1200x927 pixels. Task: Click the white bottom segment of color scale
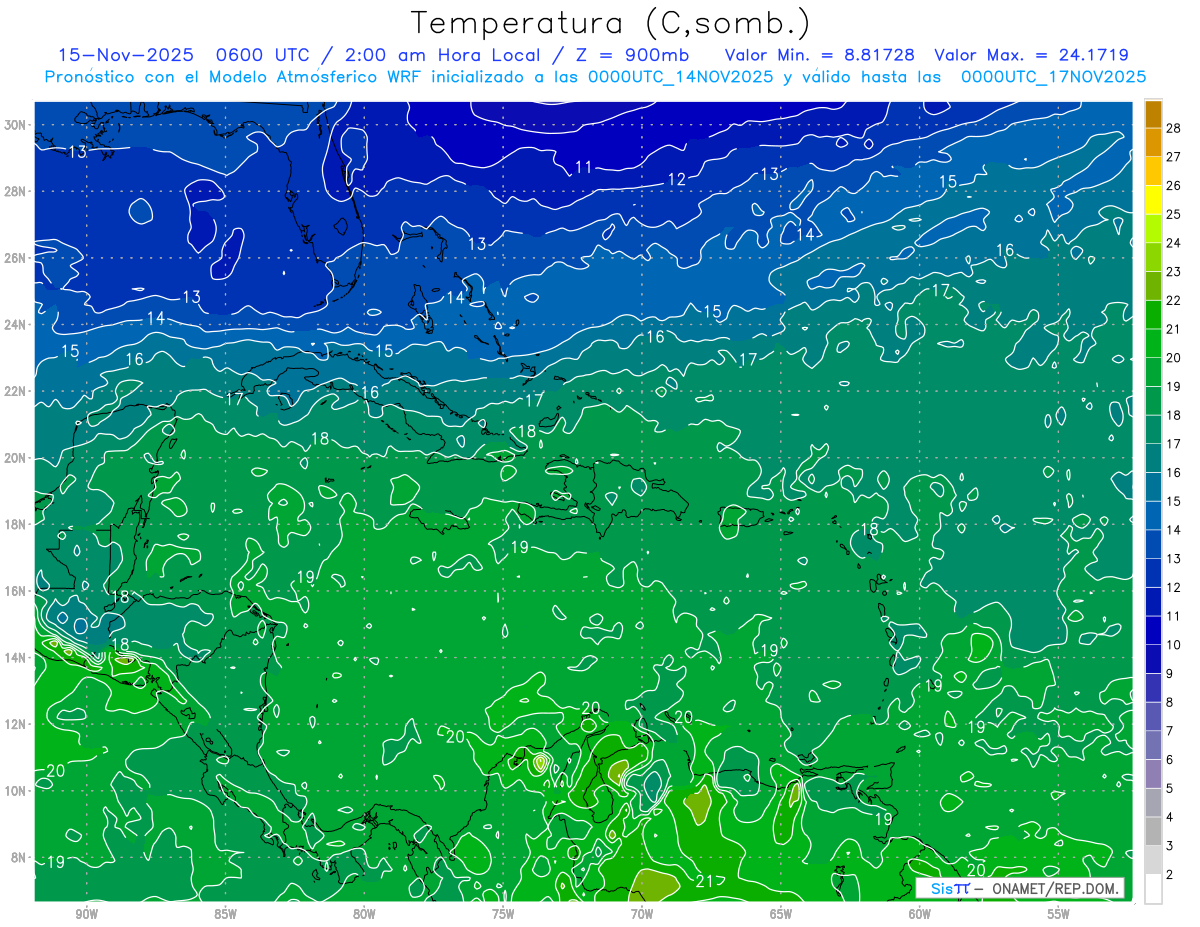[1153, 888]
